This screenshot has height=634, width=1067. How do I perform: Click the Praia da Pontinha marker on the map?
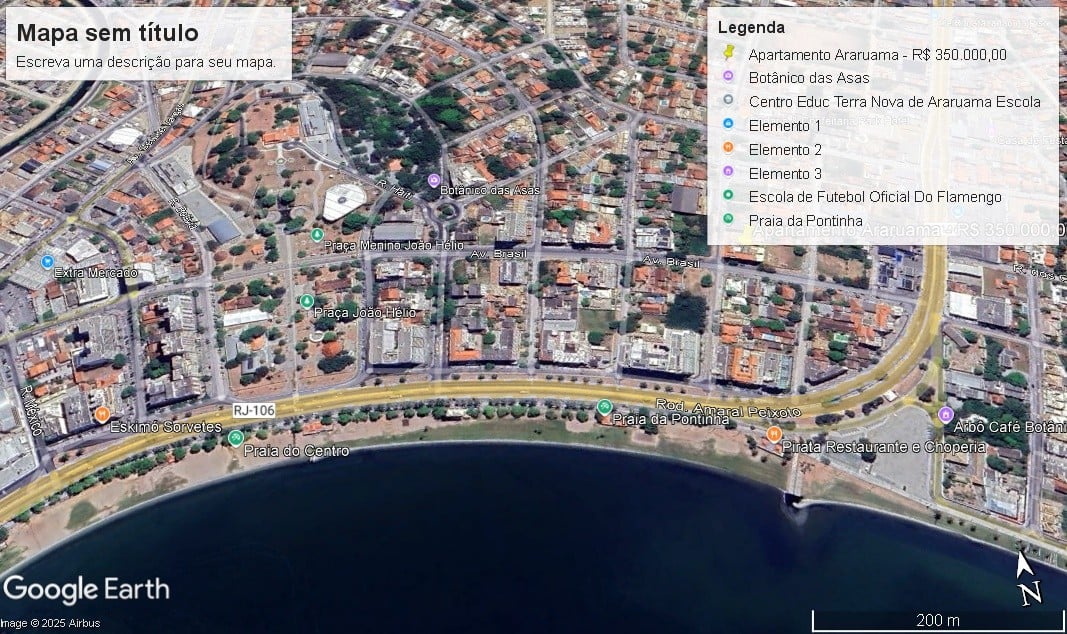(x=604, y=407)
